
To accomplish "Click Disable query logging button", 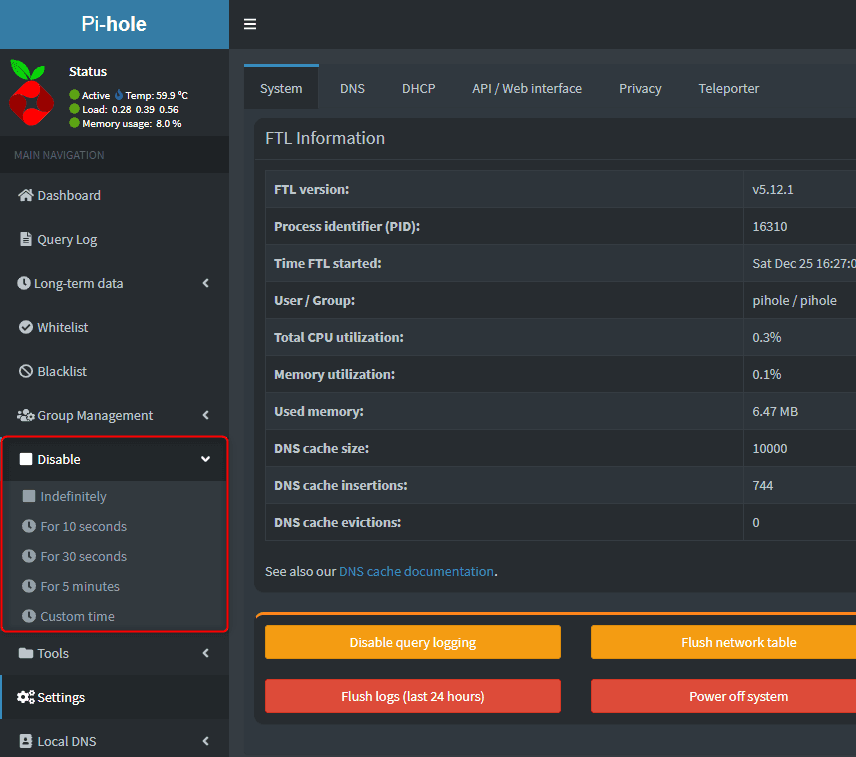I will [x=413, y=642].
